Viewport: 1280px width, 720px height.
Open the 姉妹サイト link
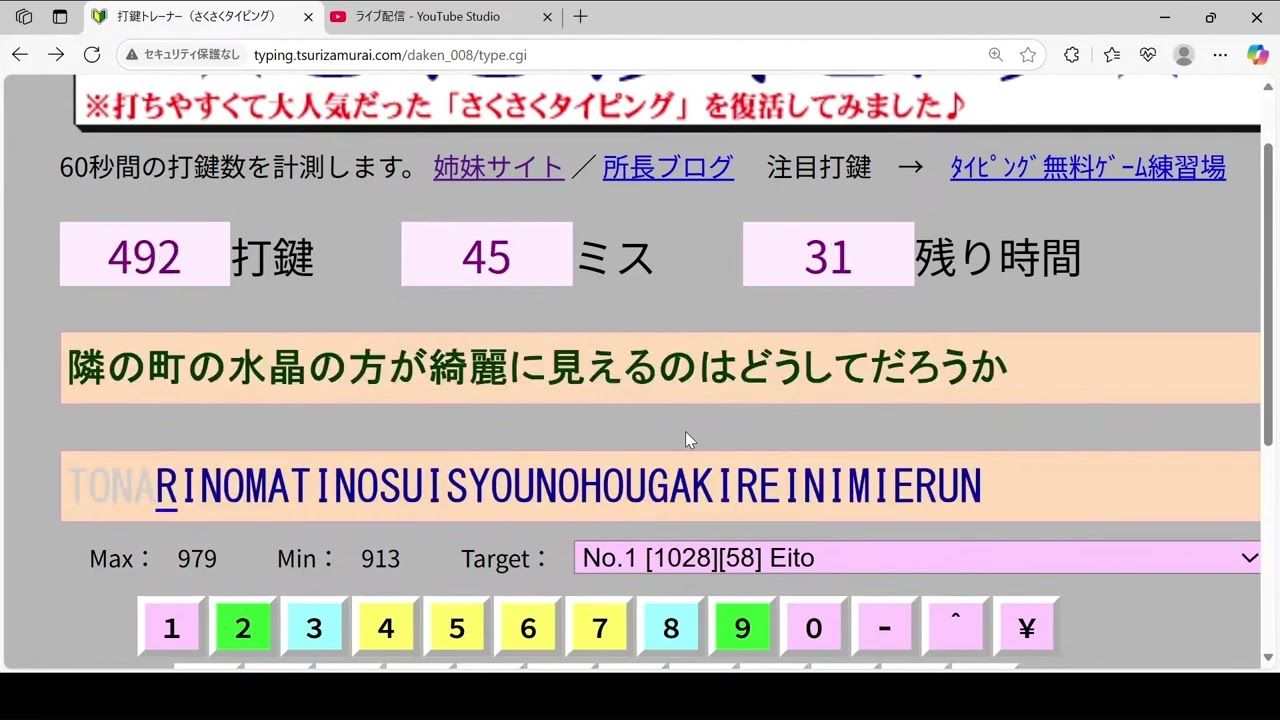pos(499,167)
